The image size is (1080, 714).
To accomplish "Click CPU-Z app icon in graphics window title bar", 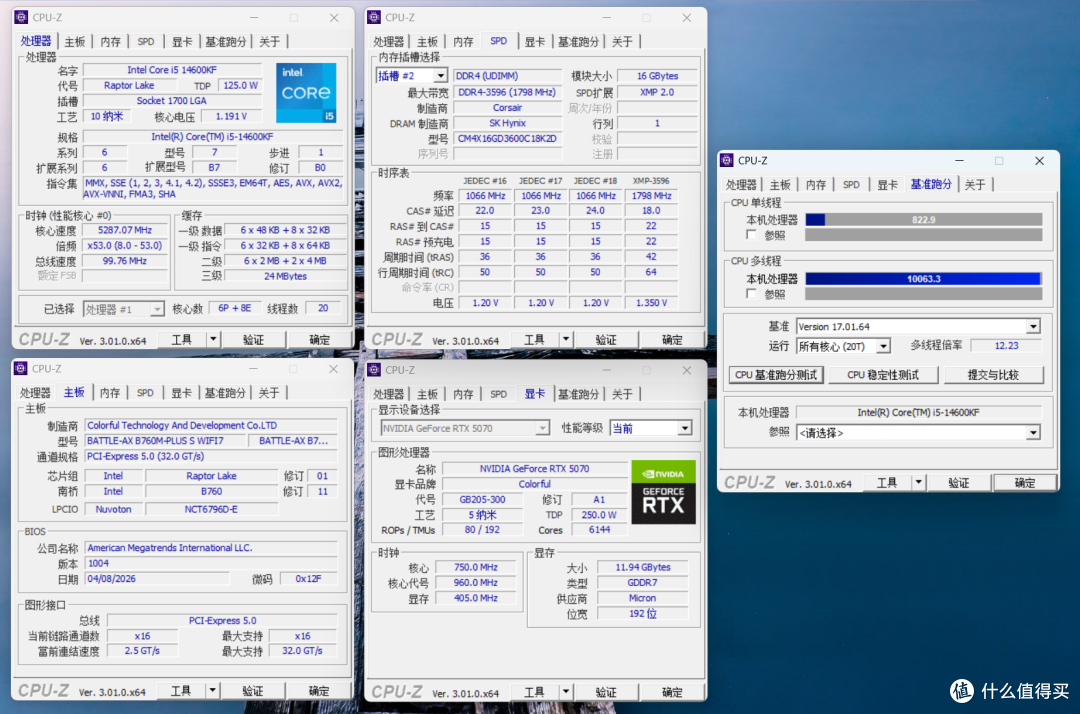I will [374, 370].
